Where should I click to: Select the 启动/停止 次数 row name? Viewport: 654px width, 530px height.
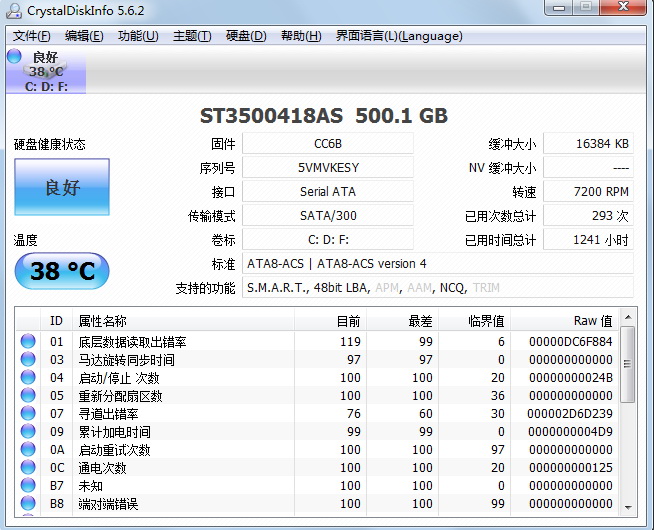(119, 378)
